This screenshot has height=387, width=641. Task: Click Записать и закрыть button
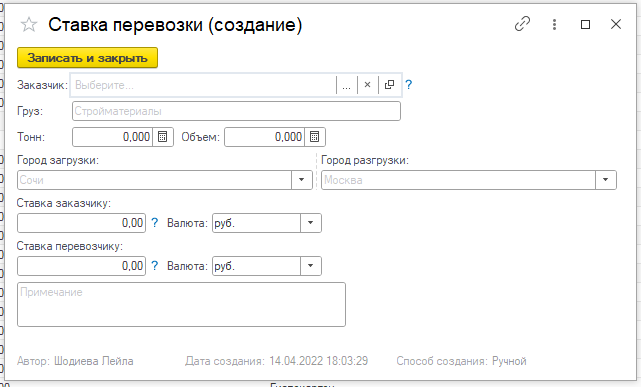pos(87,58)
